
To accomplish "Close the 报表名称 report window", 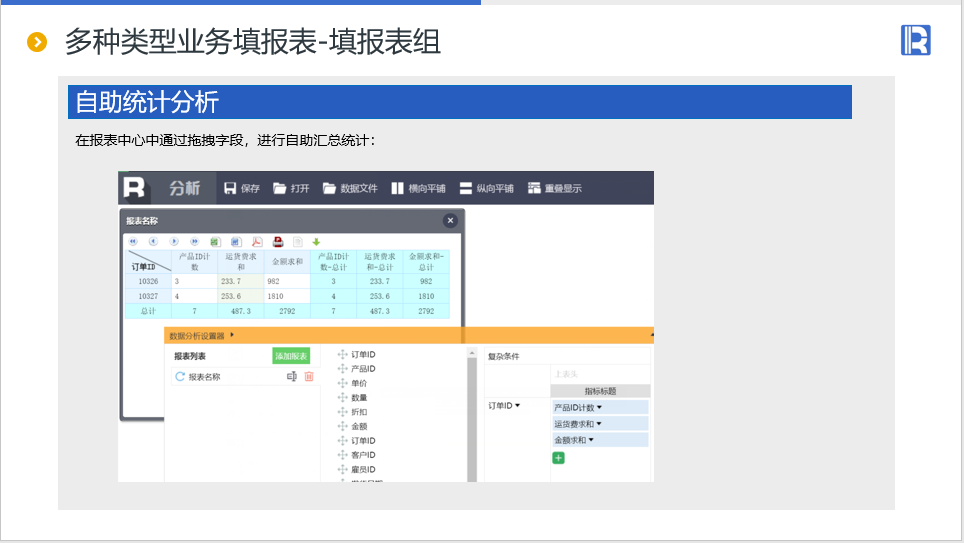I will [x=450, y=221].
